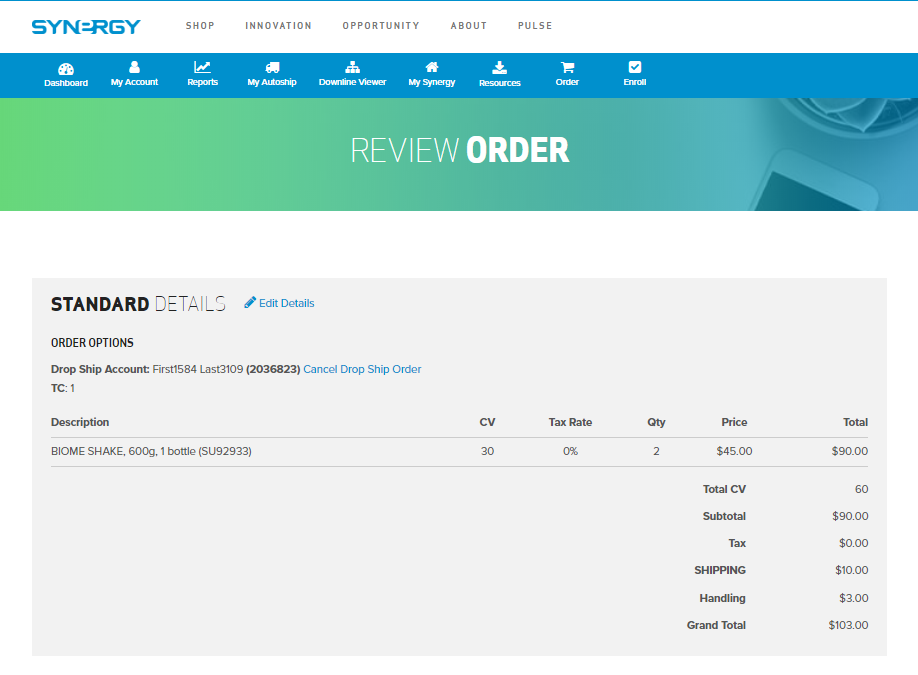The image size is (918, 675).
Task: Click the CV value 30
Action: click(488, 451)
